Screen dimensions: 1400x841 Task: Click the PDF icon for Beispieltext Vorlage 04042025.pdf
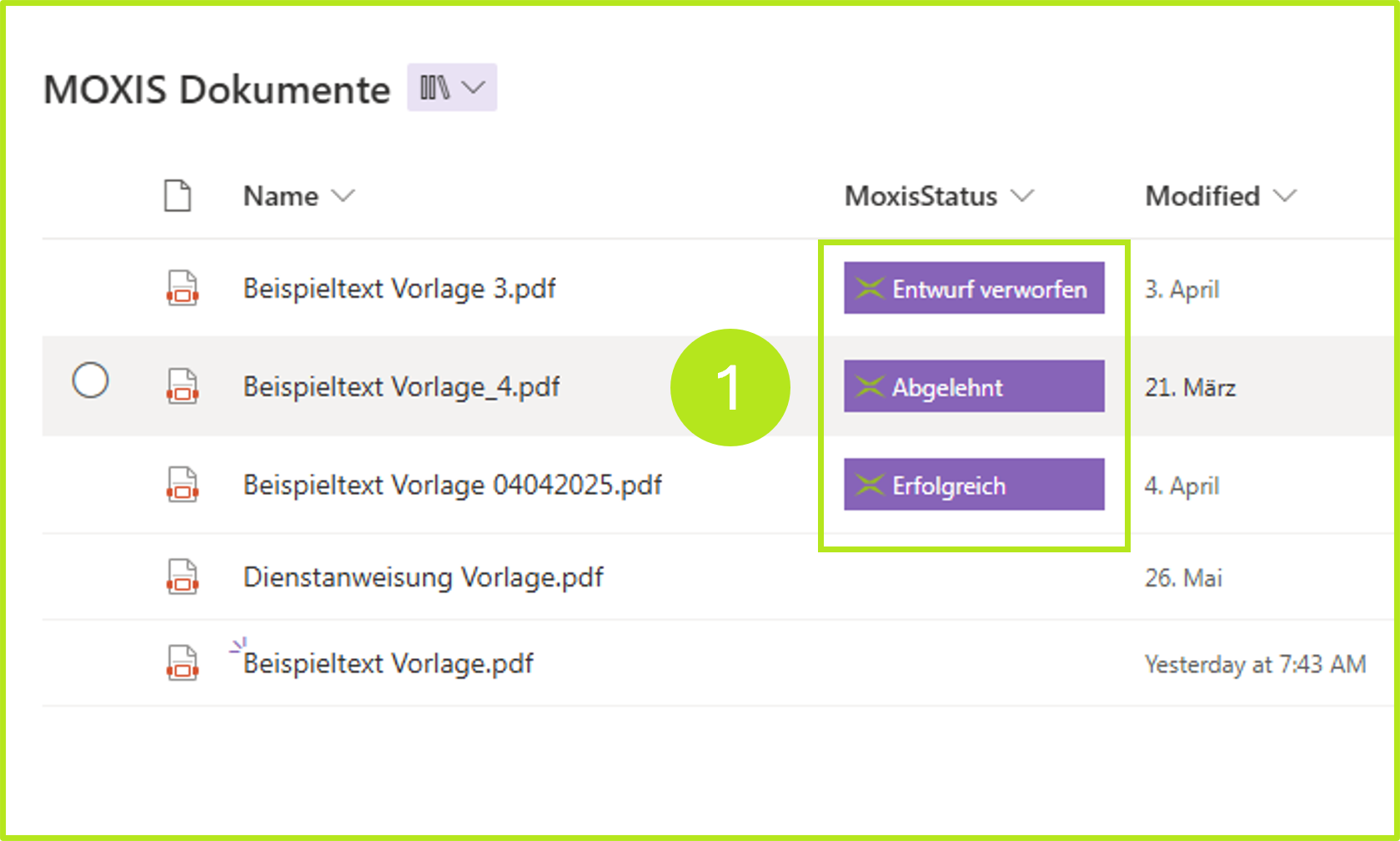tap(182, 485)
